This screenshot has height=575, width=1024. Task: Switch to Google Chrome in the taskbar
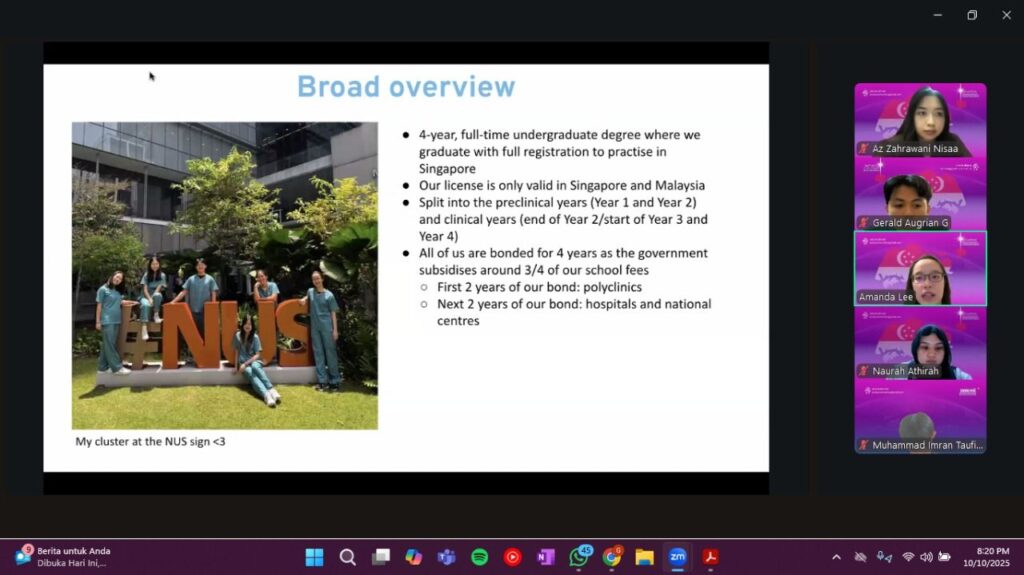[611, 557]
